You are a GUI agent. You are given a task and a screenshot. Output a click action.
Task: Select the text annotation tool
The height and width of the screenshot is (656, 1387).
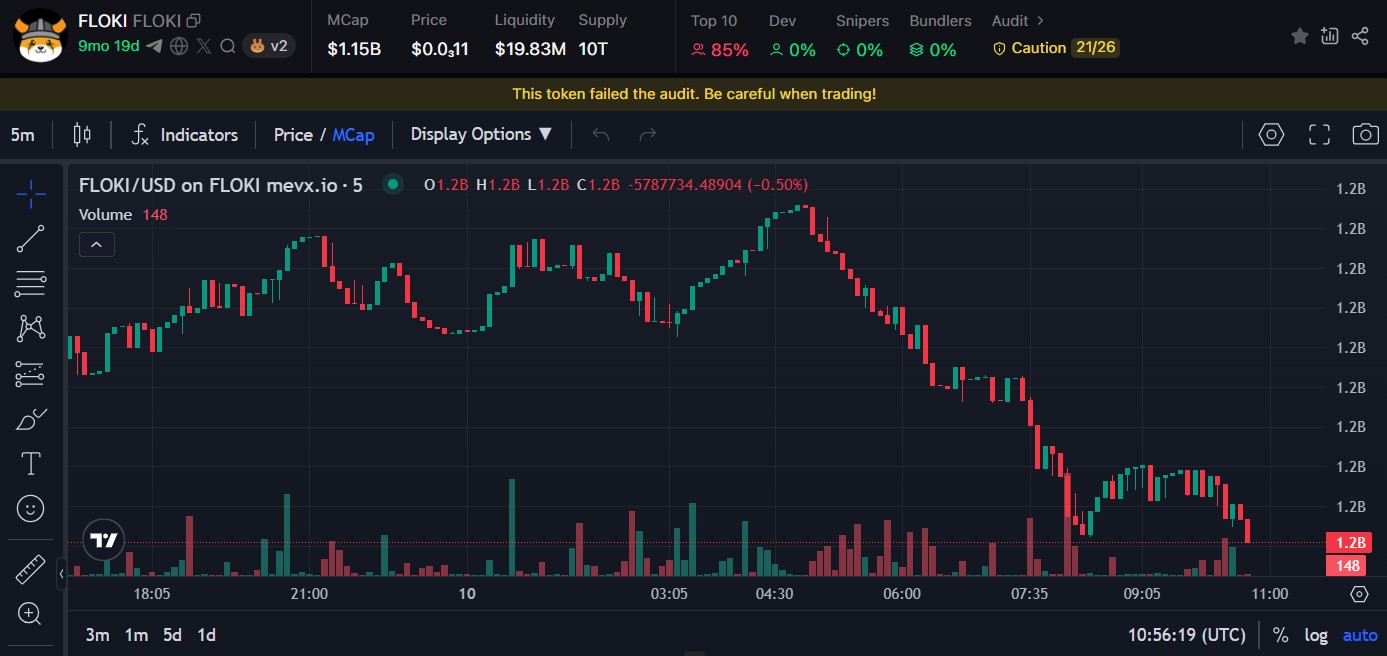click(31, 464)
